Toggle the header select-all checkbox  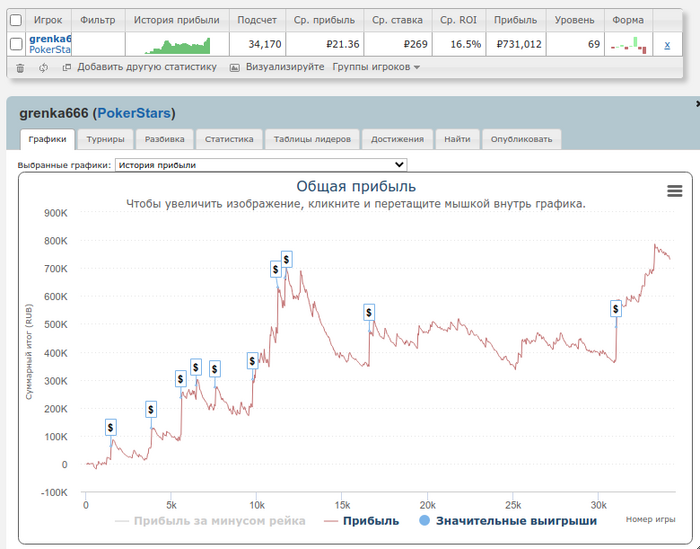point(16,20)
